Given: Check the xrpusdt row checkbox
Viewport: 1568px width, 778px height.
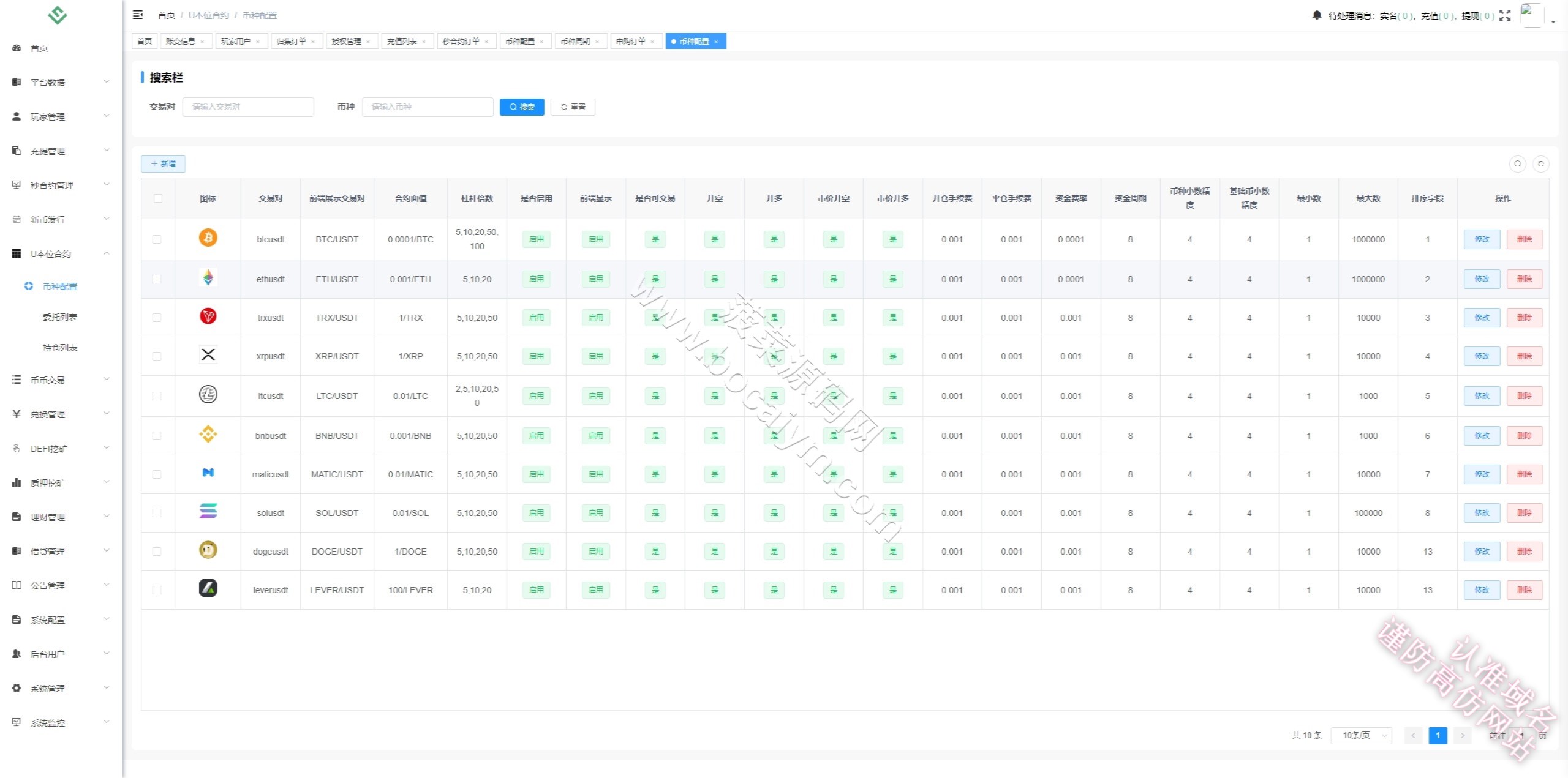Looking at the screenshot, I should point(157,356).
